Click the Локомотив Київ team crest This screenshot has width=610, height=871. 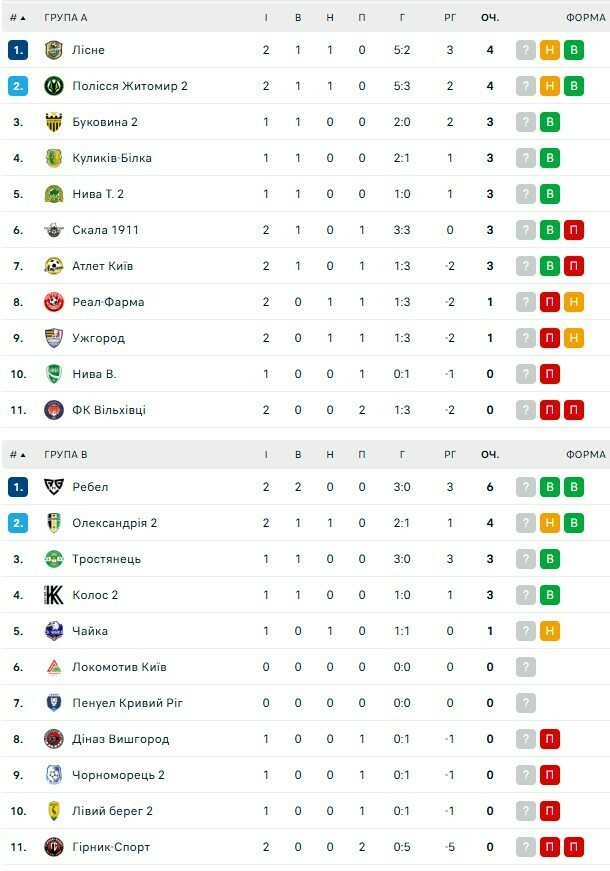coord(54,667)
